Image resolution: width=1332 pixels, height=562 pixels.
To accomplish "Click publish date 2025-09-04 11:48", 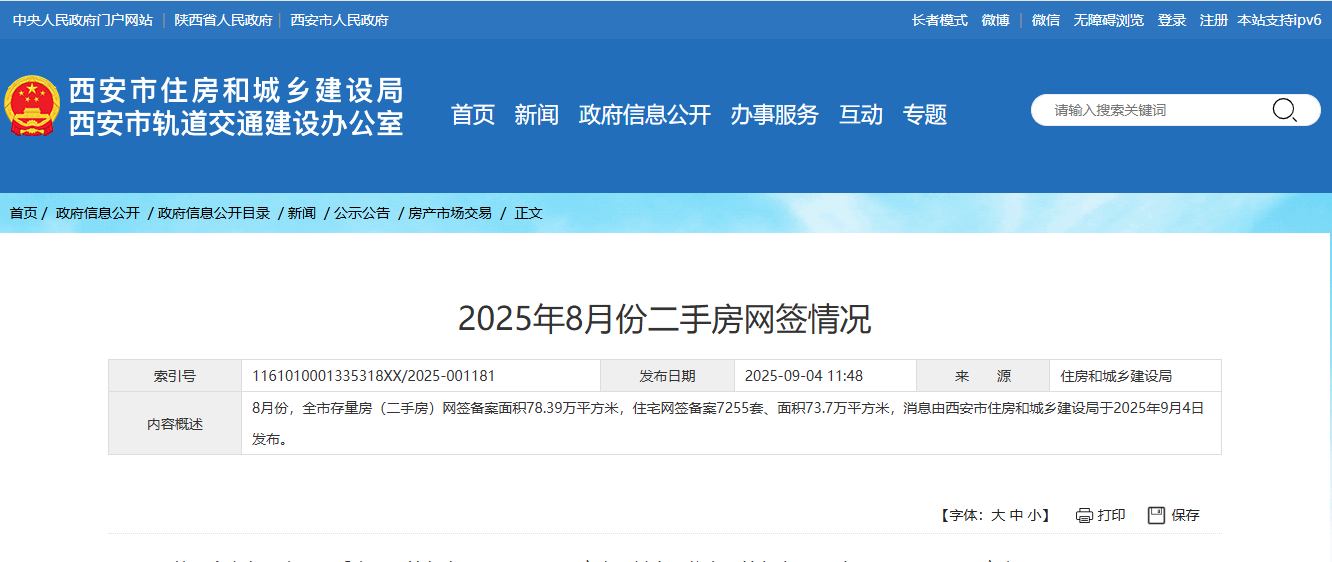I will (x=804, y=376).
